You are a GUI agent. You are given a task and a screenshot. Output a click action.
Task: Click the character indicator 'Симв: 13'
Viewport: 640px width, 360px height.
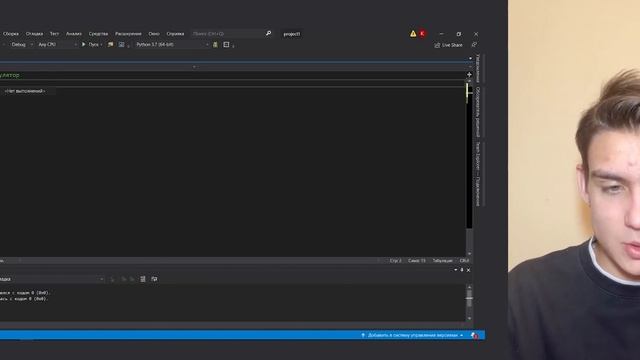click(417, 260)
